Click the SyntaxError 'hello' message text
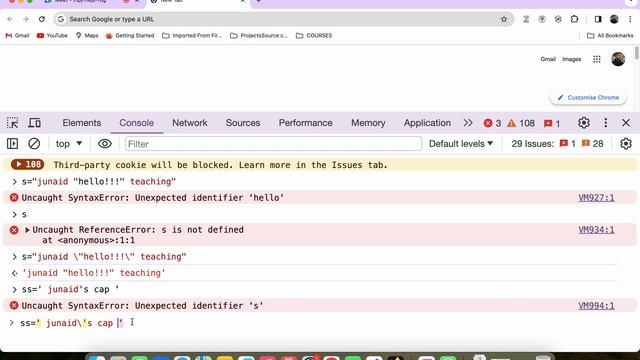This screenshot has width=640, height=360. tap(153, 198)
